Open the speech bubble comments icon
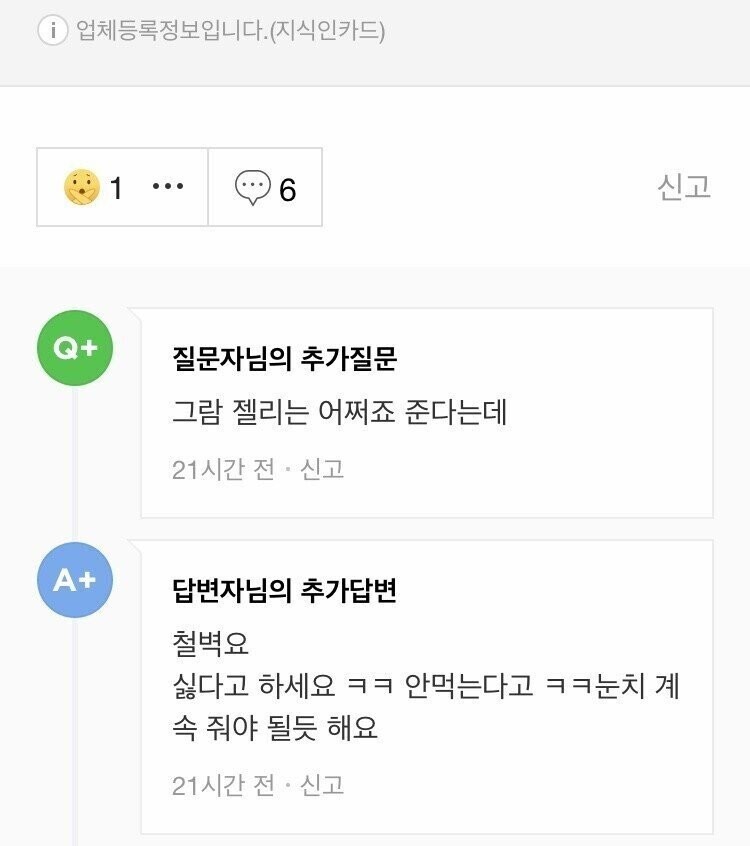 click(252, 188)
